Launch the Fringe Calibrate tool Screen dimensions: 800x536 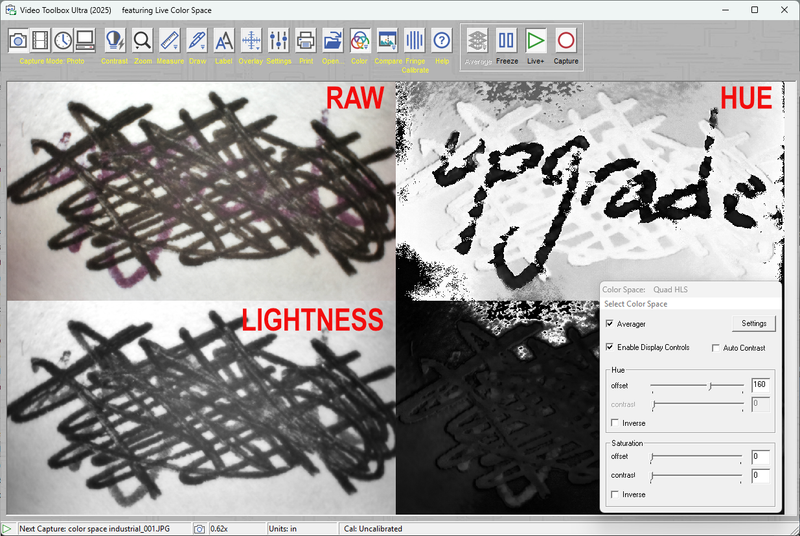point(415,41)
